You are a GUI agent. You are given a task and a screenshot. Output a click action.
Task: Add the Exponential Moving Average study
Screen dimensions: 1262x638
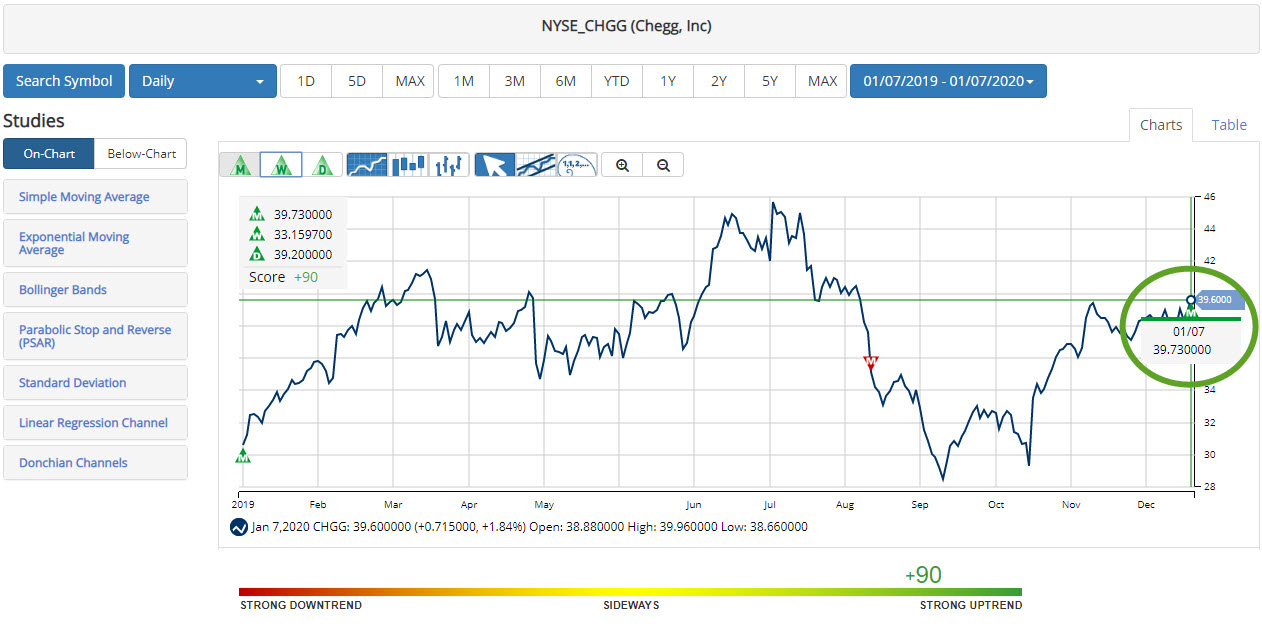click(x=95, y=243)
